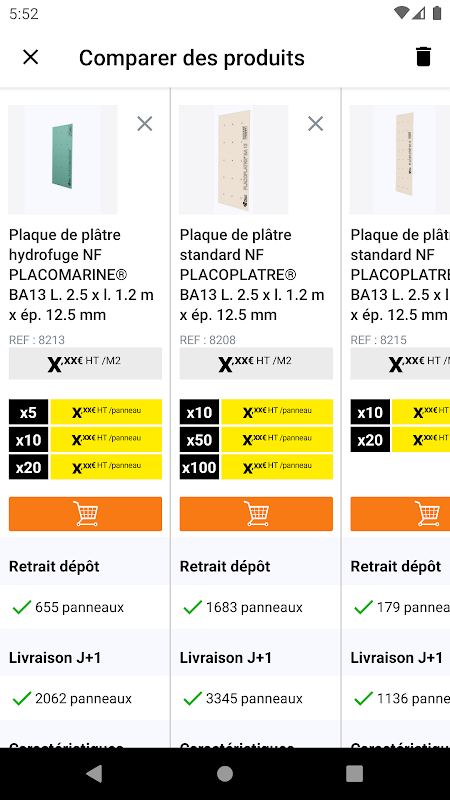Open PLACOMARINE hydrofuge product title

81,275
